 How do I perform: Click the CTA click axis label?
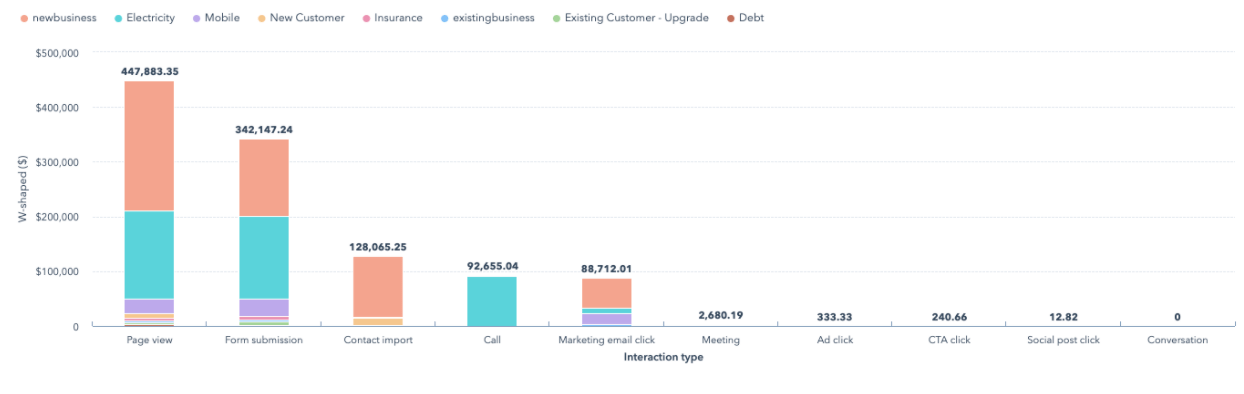tap(949, 340)
